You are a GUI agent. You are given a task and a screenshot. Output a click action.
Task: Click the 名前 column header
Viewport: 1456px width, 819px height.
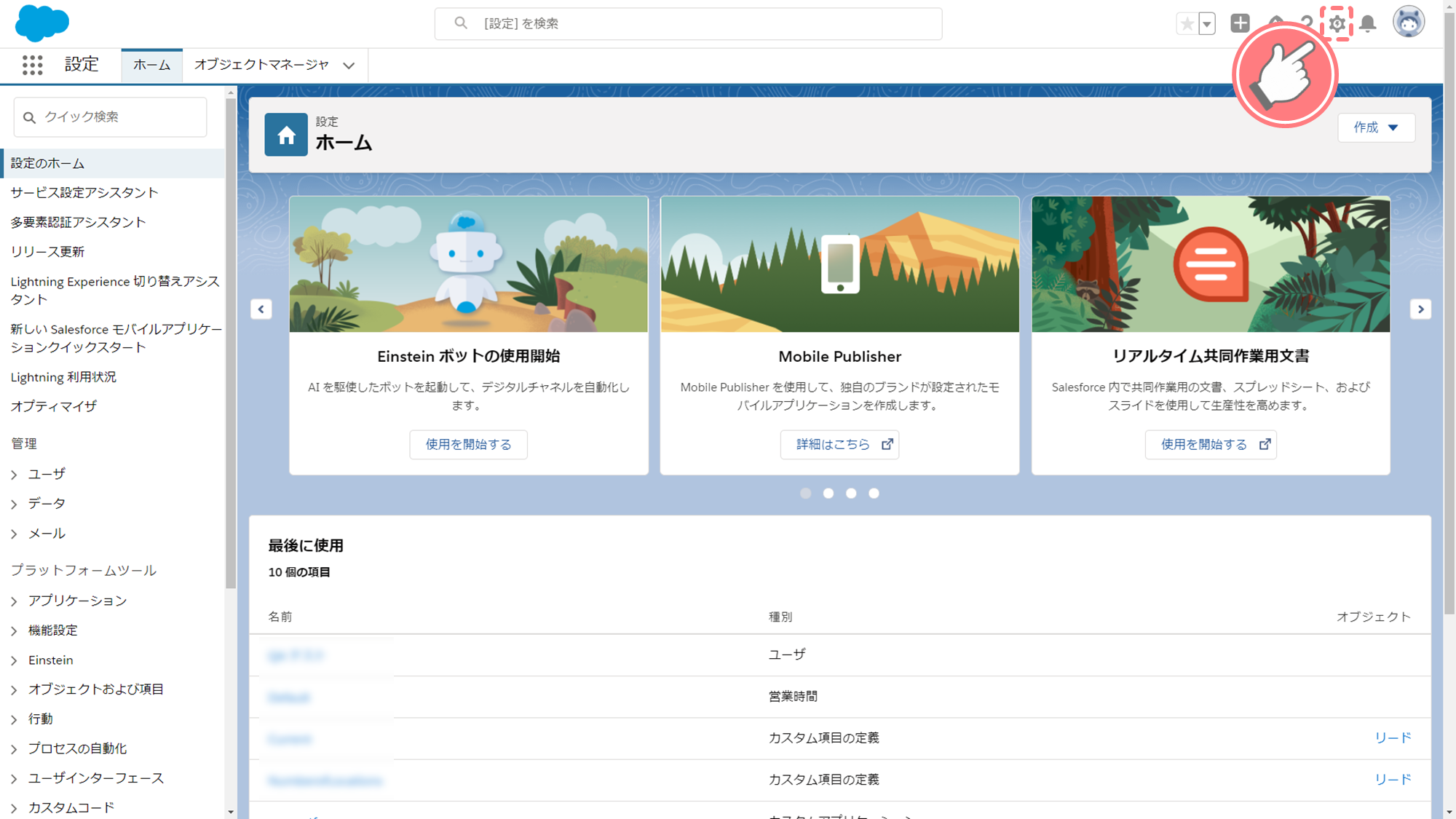pos(280,617)
